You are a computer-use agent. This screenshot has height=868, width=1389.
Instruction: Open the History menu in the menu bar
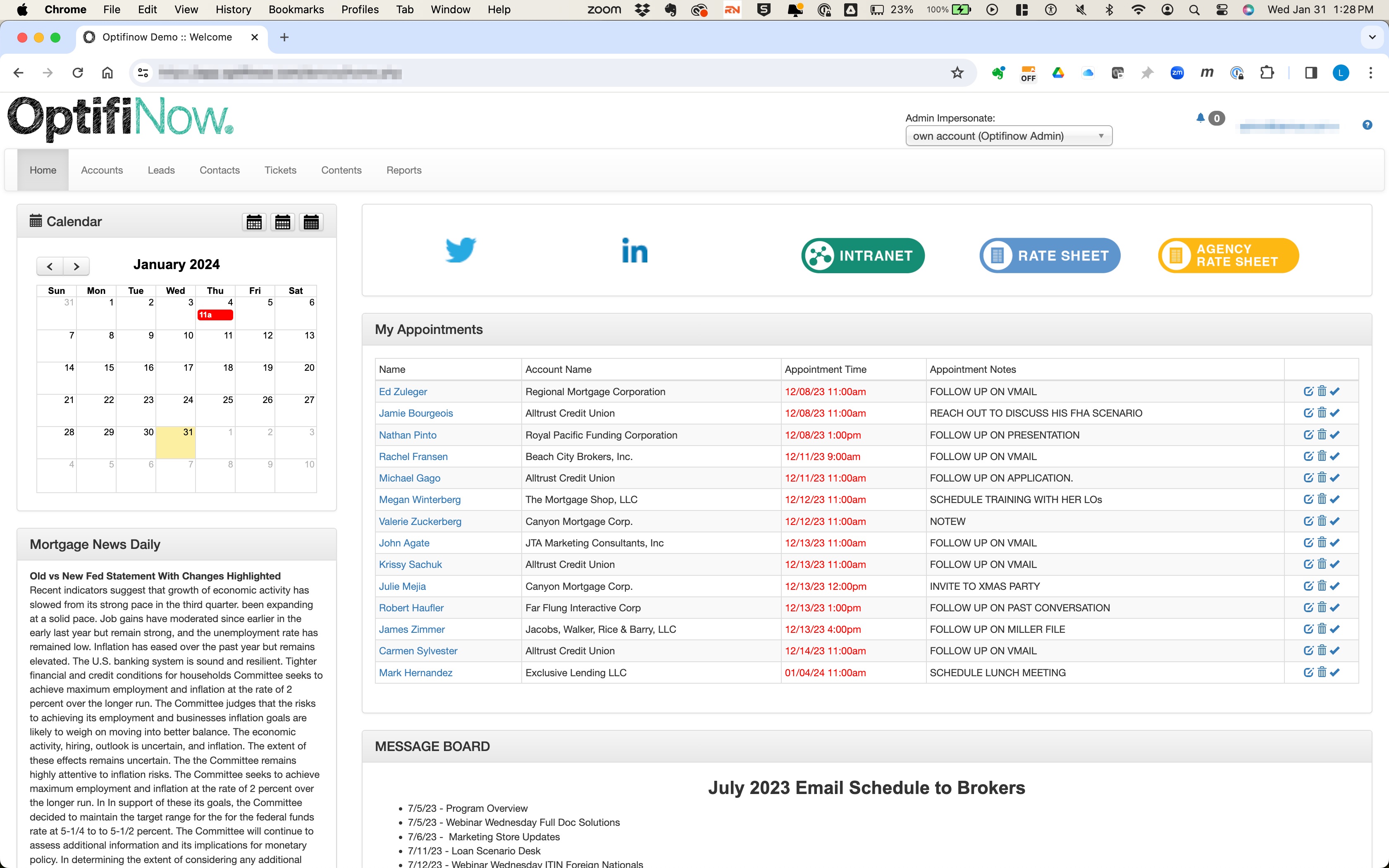[x=232, y=9]
